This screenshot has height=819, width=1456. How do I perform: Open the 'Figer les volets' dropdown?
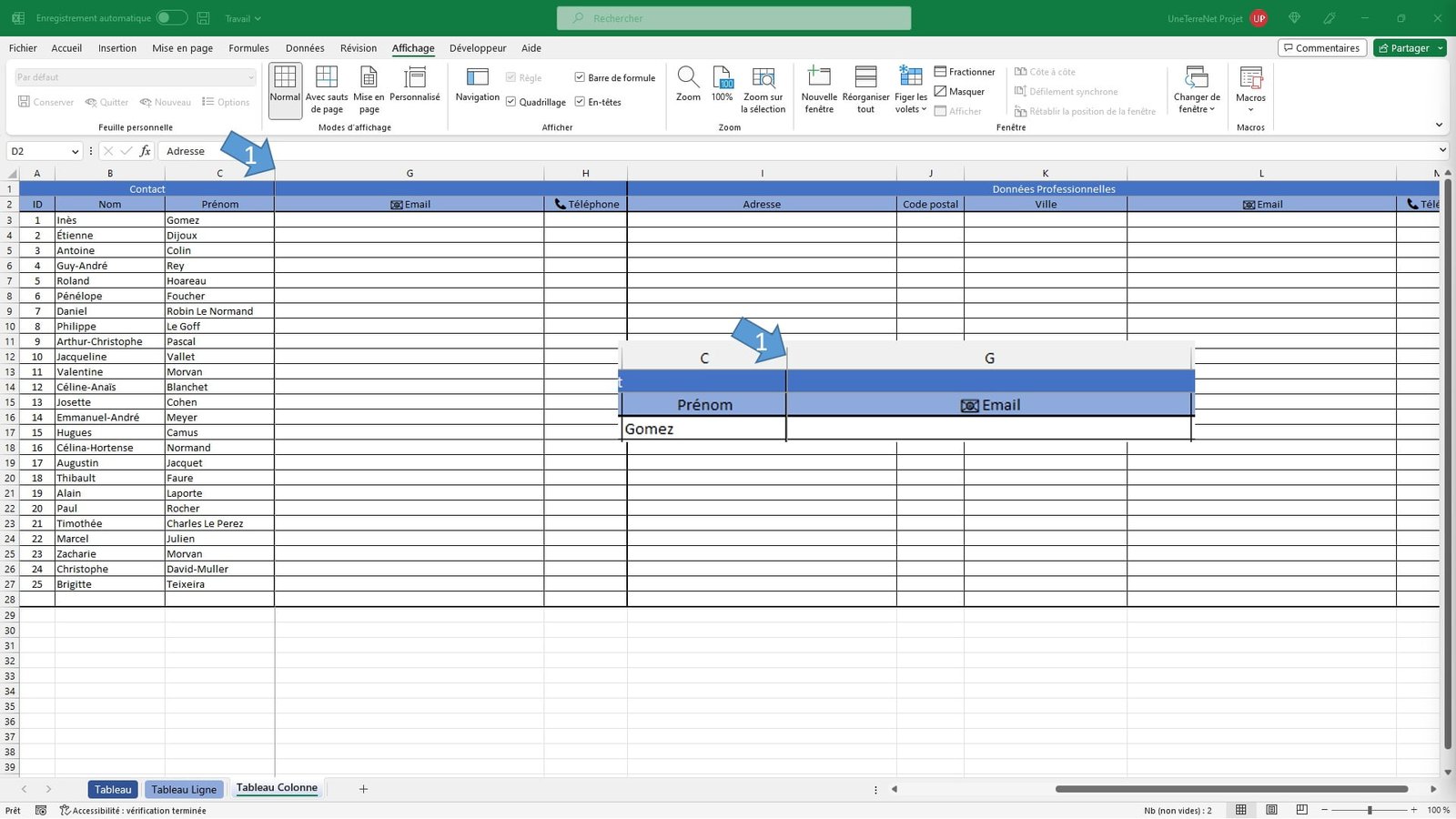(x=909, y=88)
